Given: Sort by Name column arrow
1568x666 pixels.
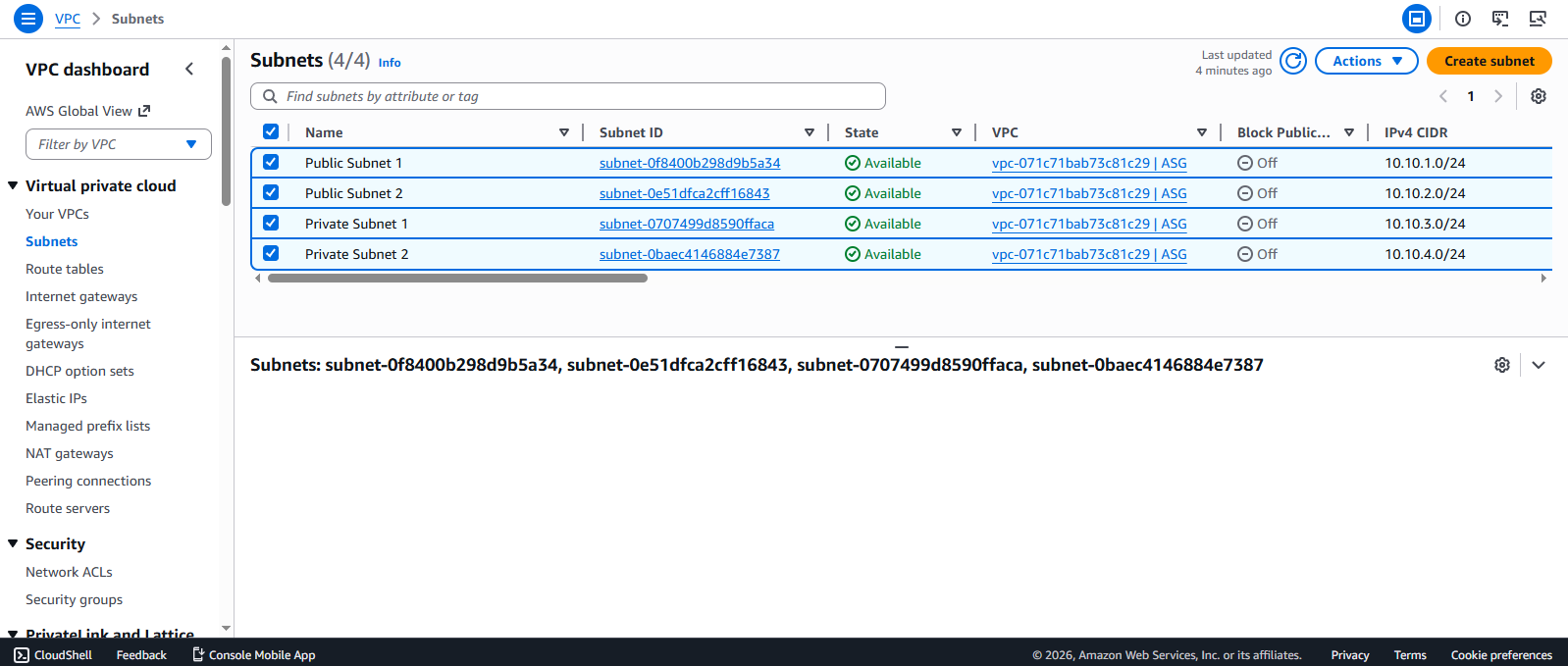Looking at the screenshot, I should pyautogui.click(x=564, y=132).
